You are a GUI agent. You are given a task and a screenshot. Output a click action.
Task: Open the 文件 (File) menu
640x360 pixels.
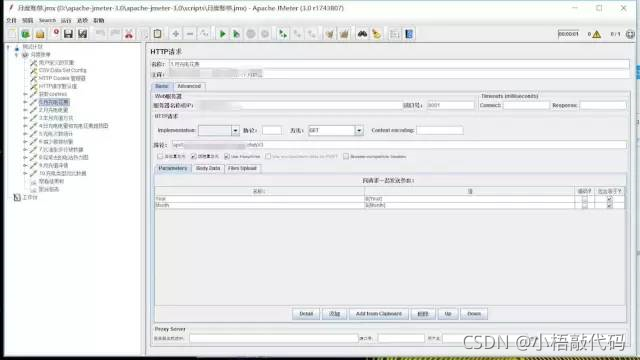click(x=11, y=20)
